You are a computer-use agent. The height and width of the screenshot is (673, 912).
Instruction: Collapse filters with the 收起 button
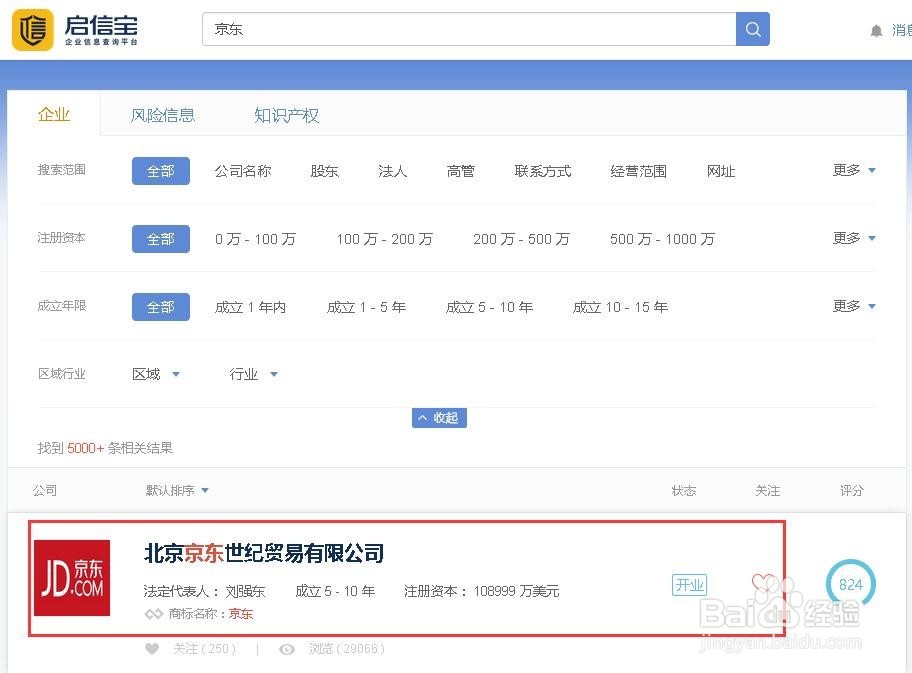439,418
